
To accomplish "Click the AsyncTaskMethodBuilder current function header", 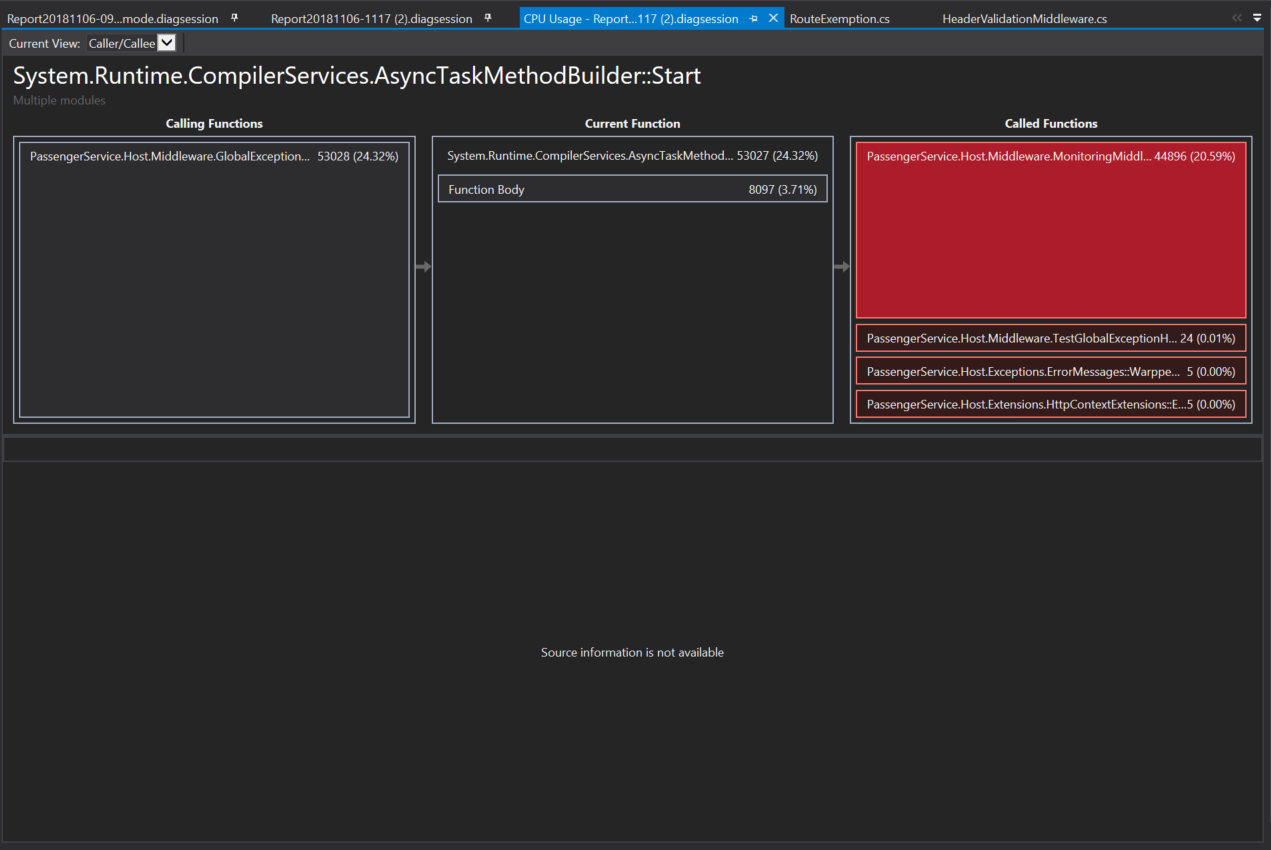I will tap(632, 155).
